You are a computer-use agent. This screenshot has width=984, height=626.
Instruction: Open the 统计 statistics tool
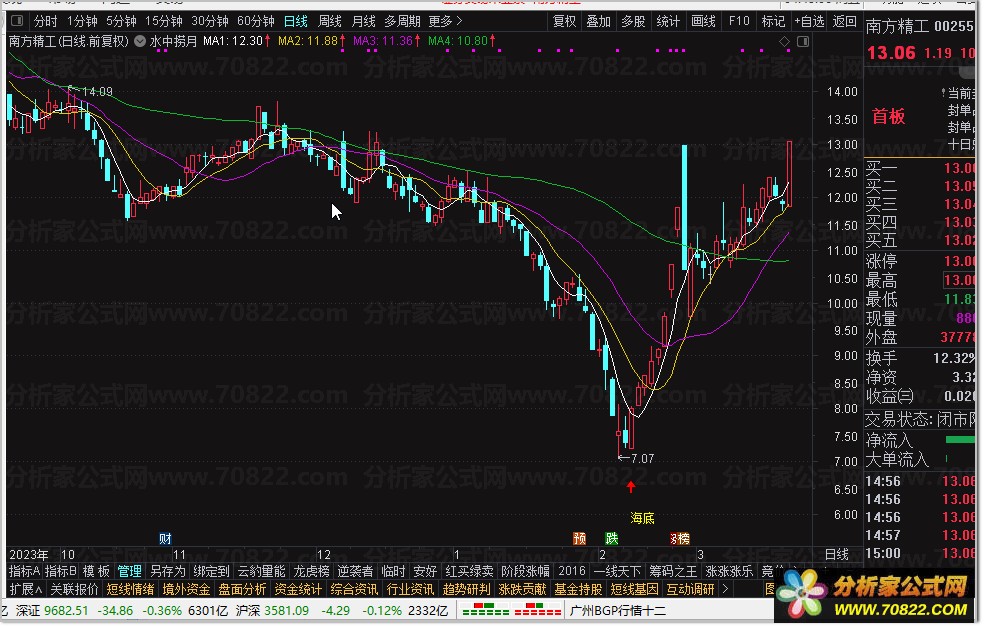(668, 21)
